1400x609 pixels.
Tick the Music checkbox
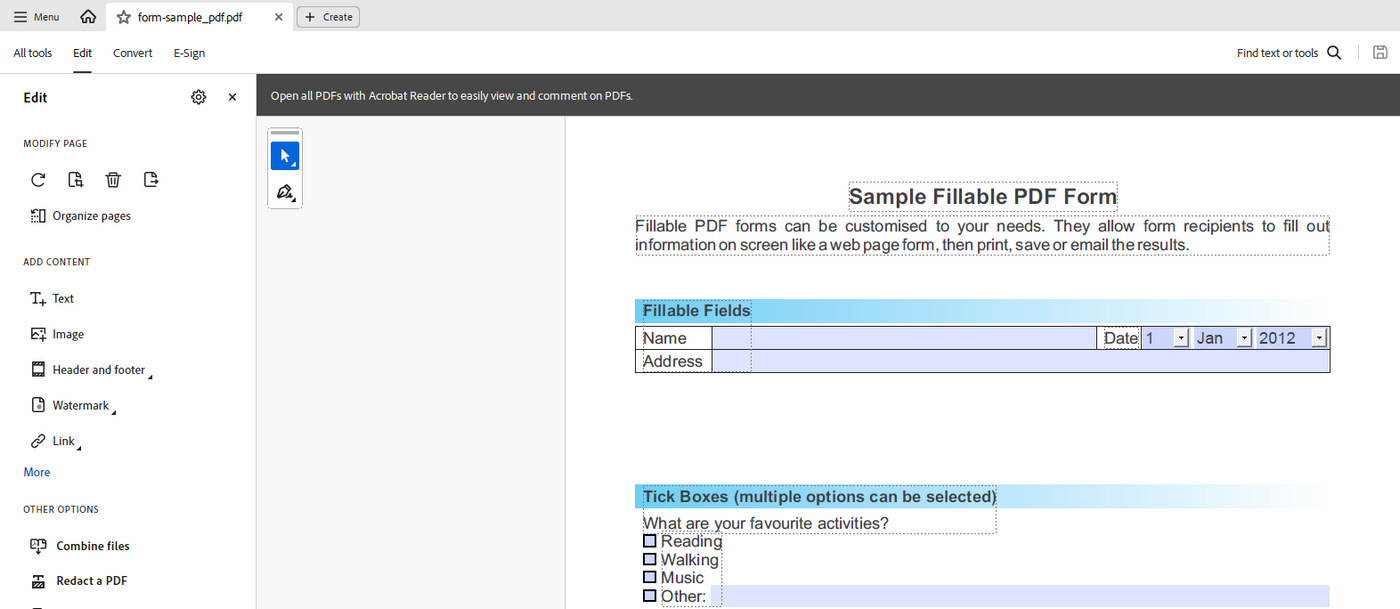coord(650,577)
